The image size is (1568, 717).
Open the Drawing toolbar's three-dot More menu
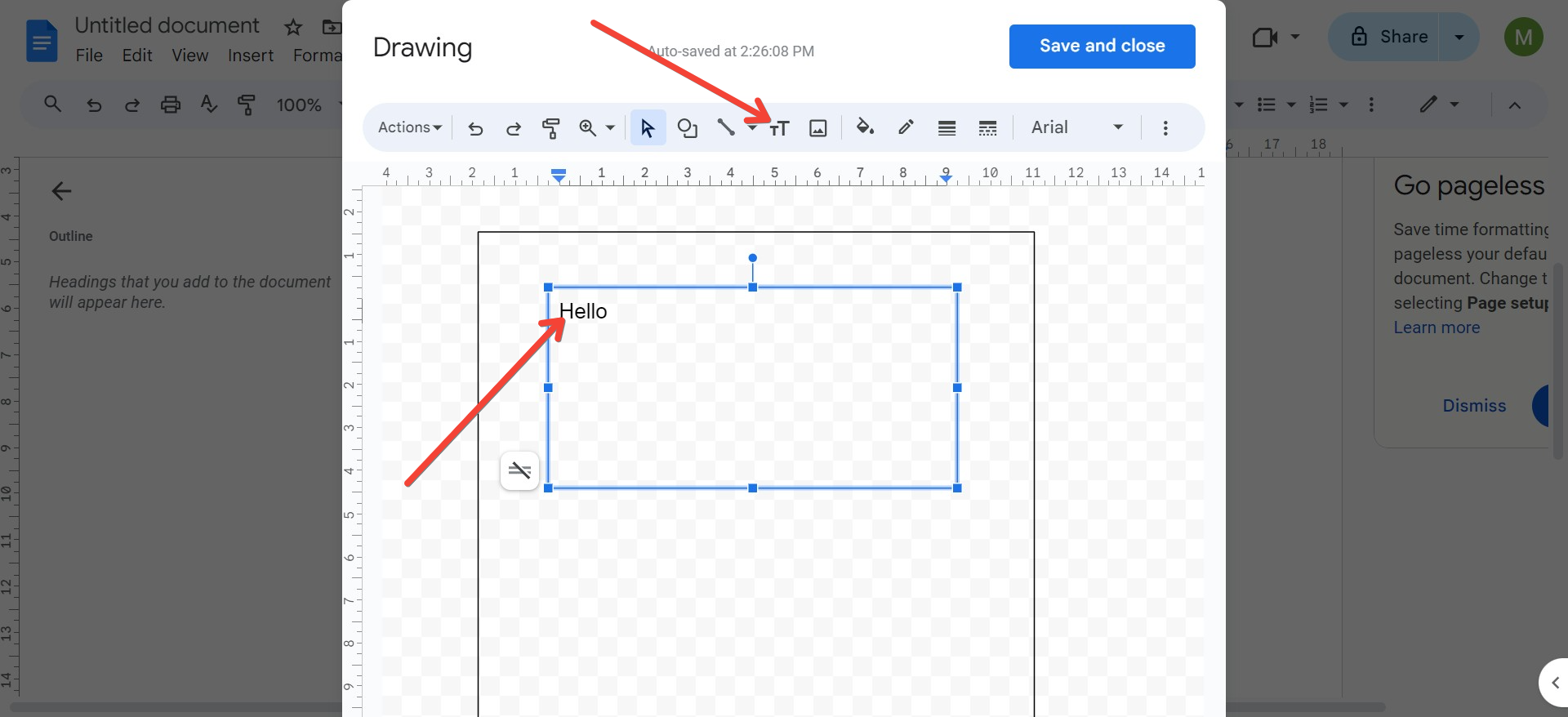1165,128
